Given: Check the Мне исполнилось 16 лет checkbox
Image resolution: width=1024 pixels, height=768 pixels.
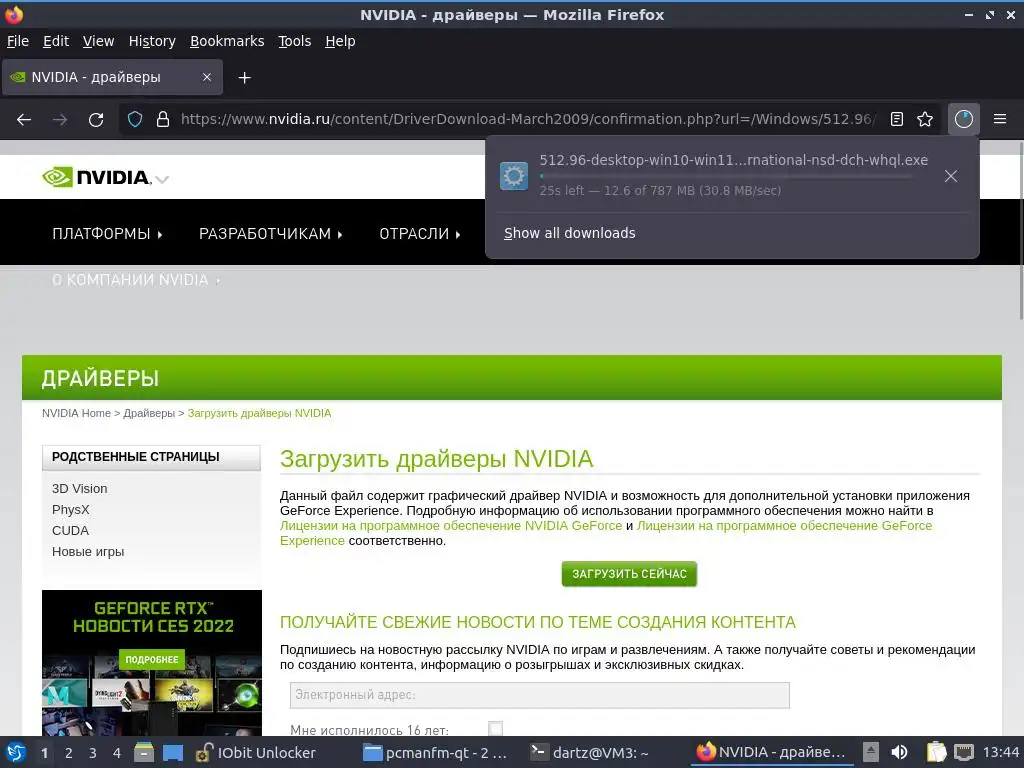Looking at the screenshot, I should 496,729.
